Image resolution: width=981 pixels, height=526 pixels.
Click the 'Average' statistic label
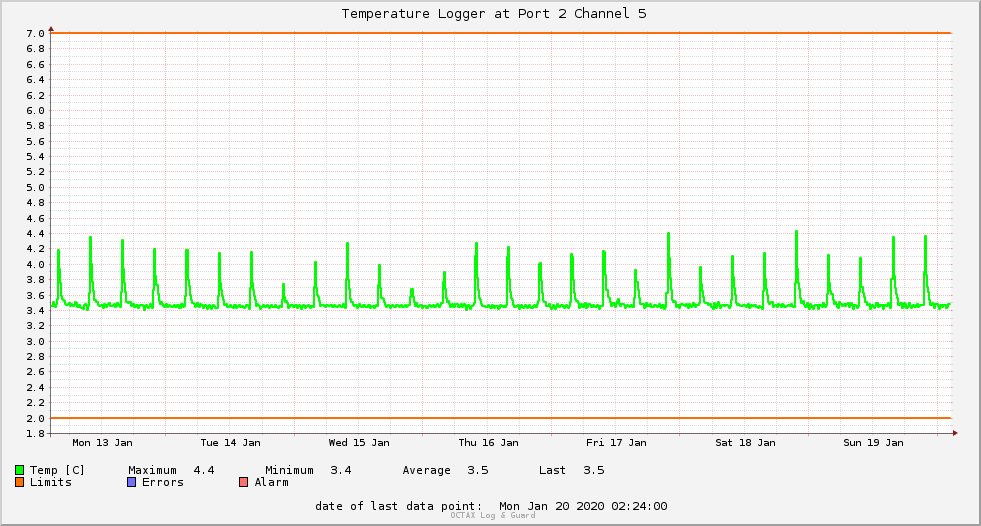point(427,470)
